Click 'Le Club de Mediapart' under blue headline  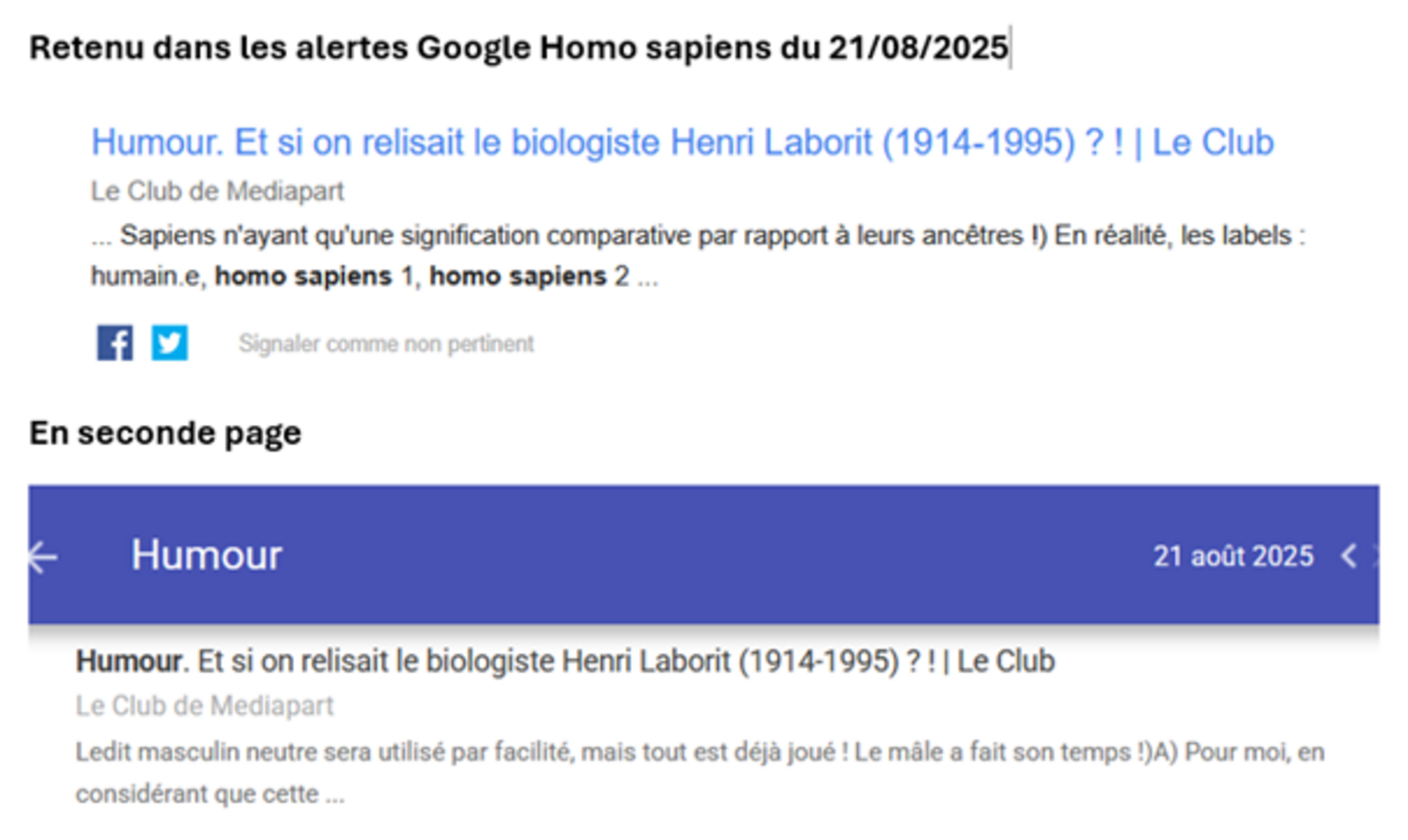218,191
